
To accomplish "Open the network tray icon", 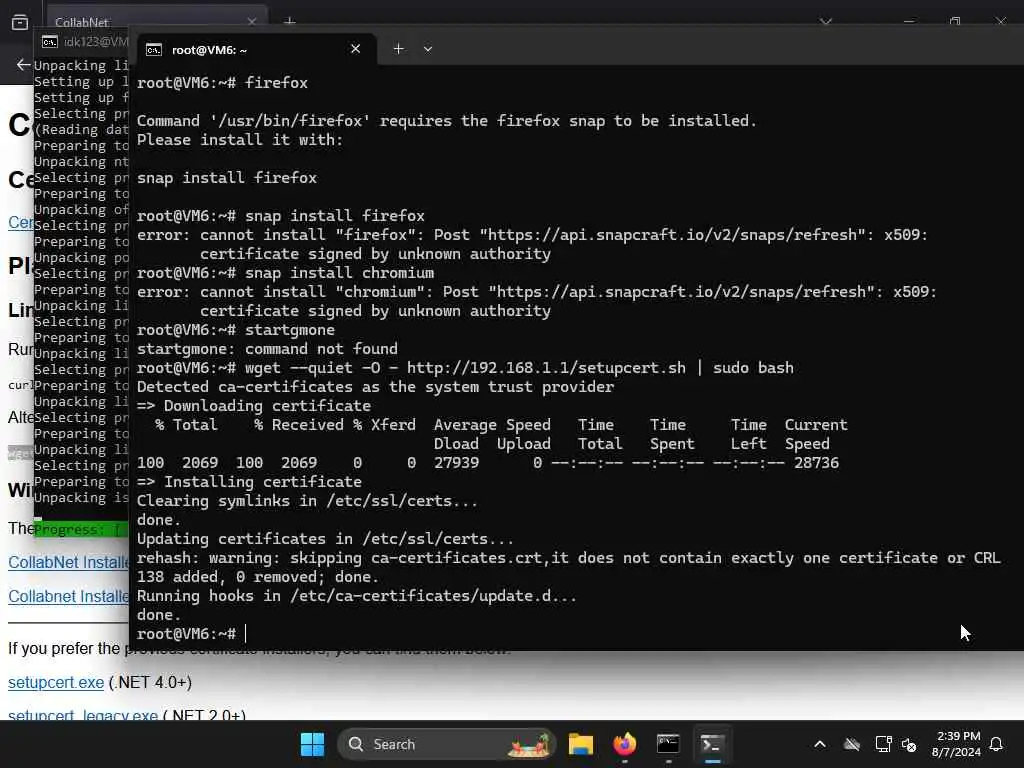I will pyautogui.click(x=883, y=744).
